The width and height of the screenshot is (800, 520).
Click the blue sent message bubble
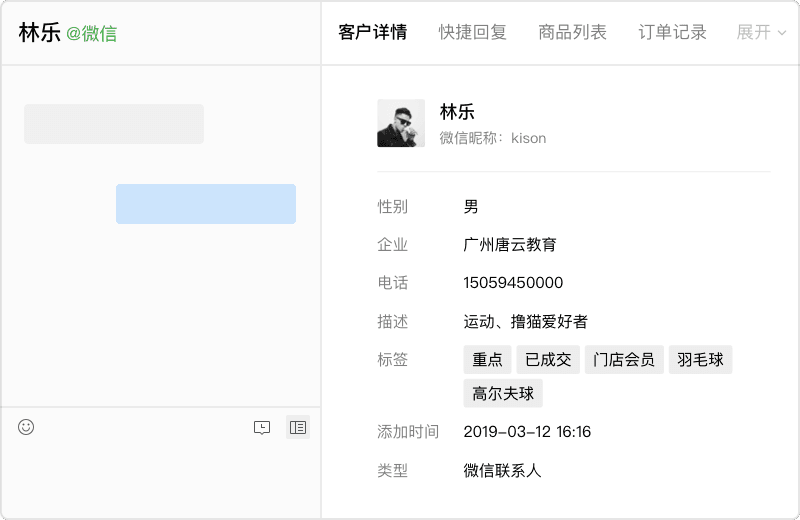[x=206, y=204]
